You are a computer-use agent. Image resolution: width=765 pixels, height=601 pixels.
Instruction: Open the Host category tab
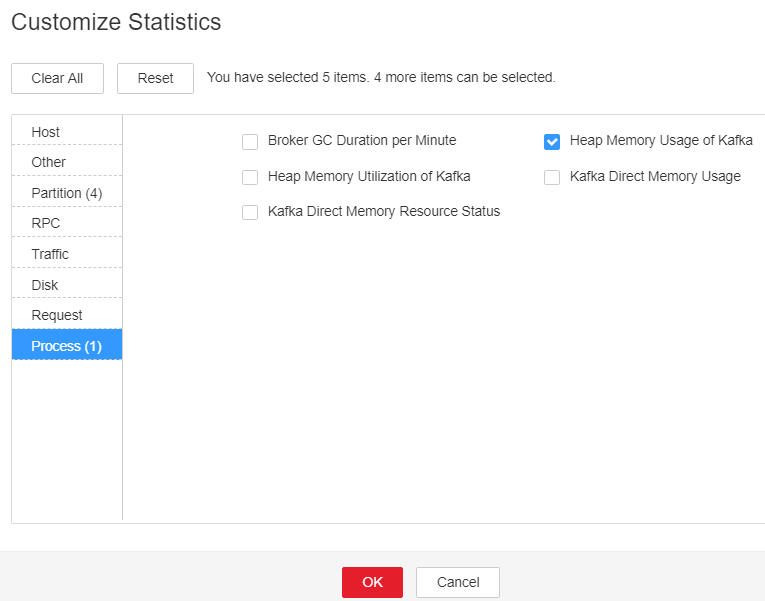click(x=67, y=131)
